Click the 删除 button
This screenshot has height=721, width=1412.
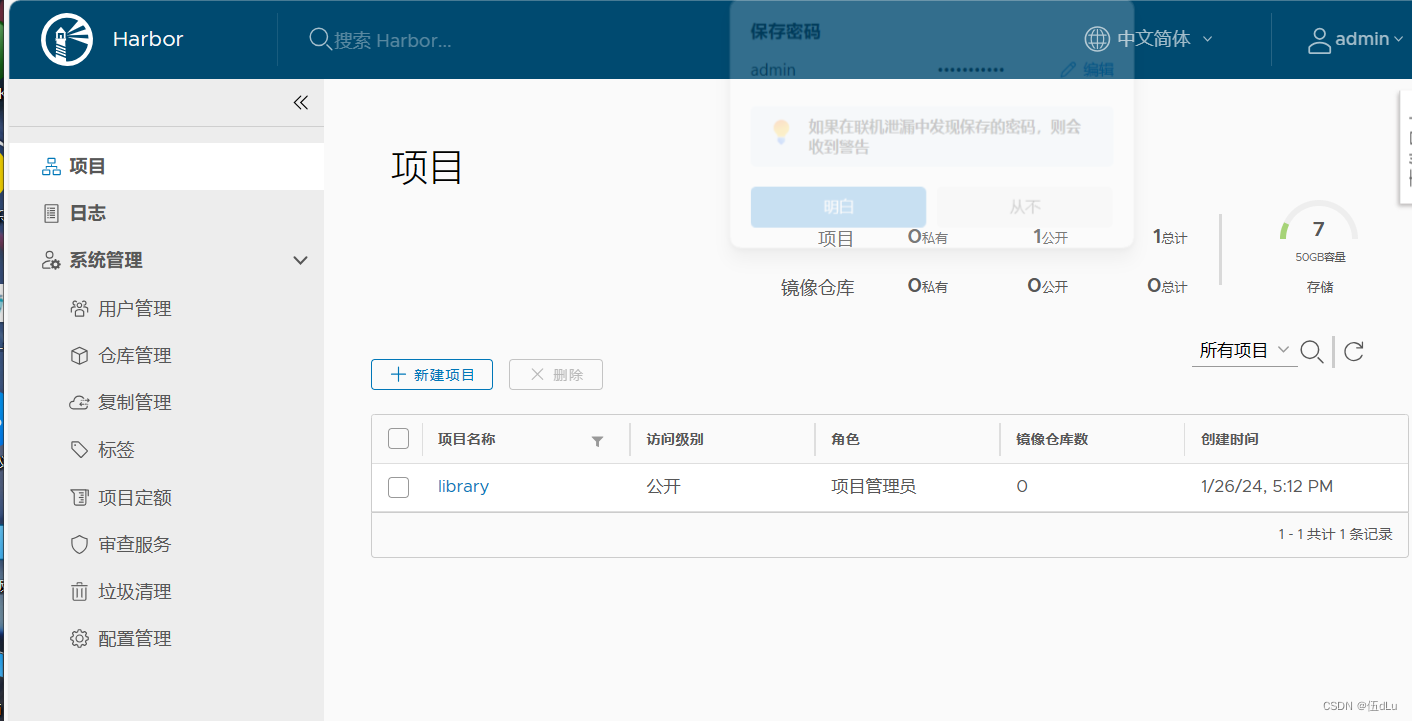[556, 374]
